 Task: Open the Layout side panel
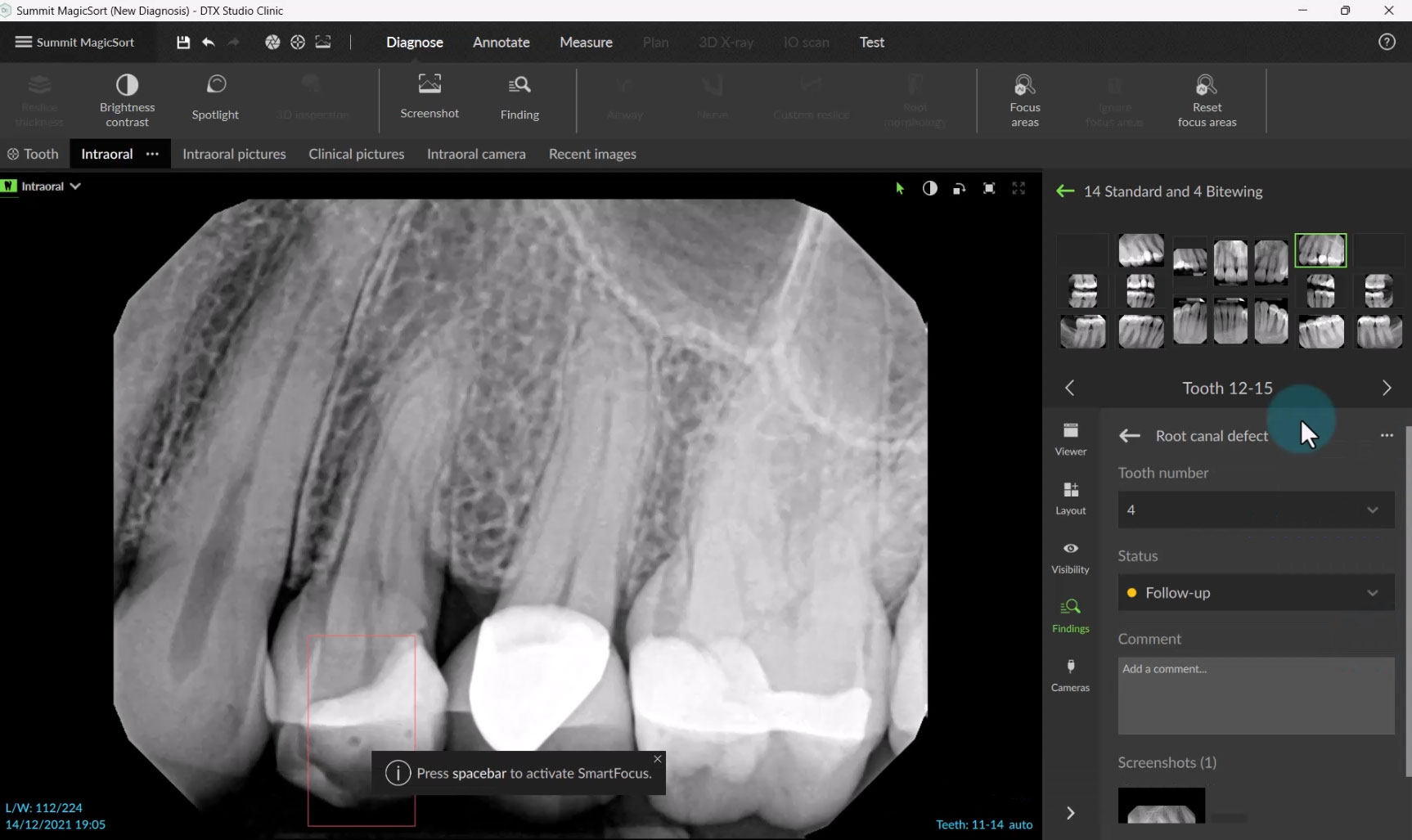[x=1071, y=498]
